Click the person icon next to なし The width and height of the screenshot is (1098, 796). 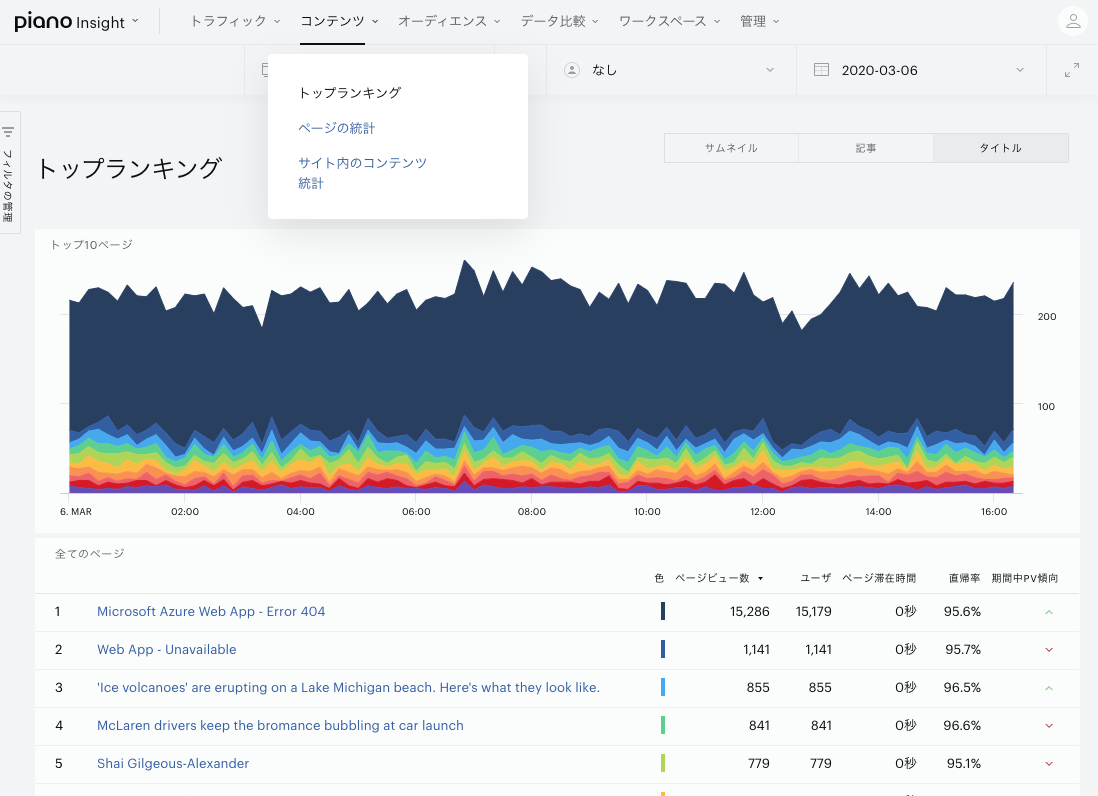pos(572,70)
